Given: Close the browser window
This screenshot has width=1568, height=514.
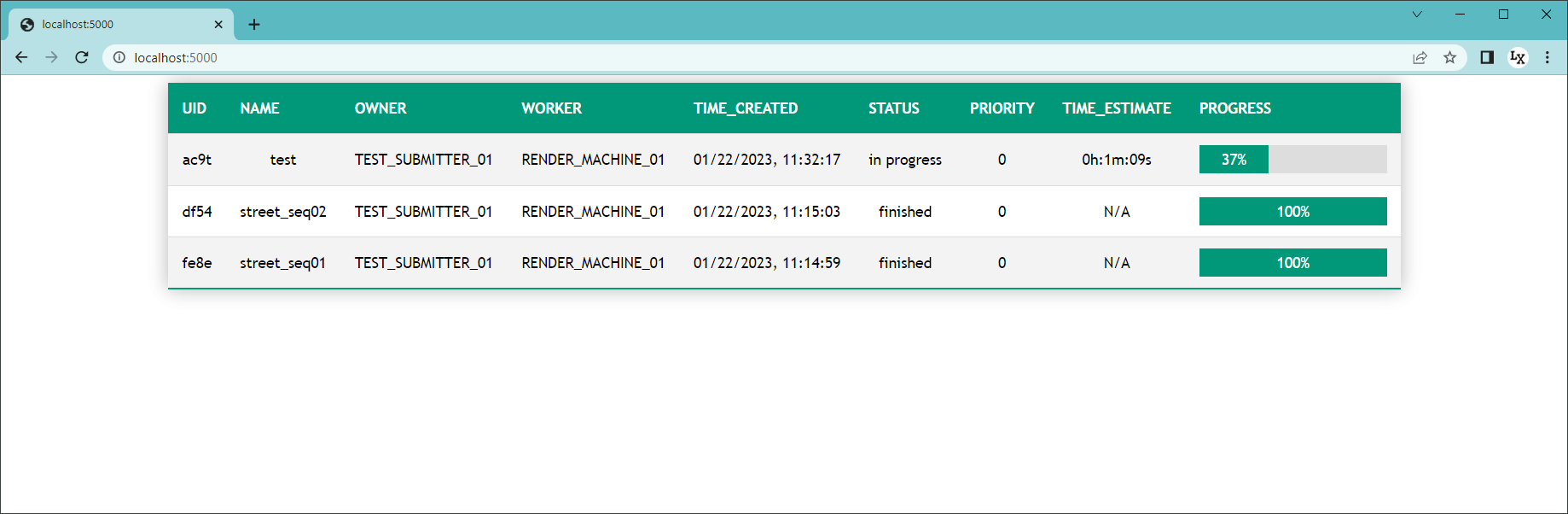Looking at the screenshot, I should 1546,14.
